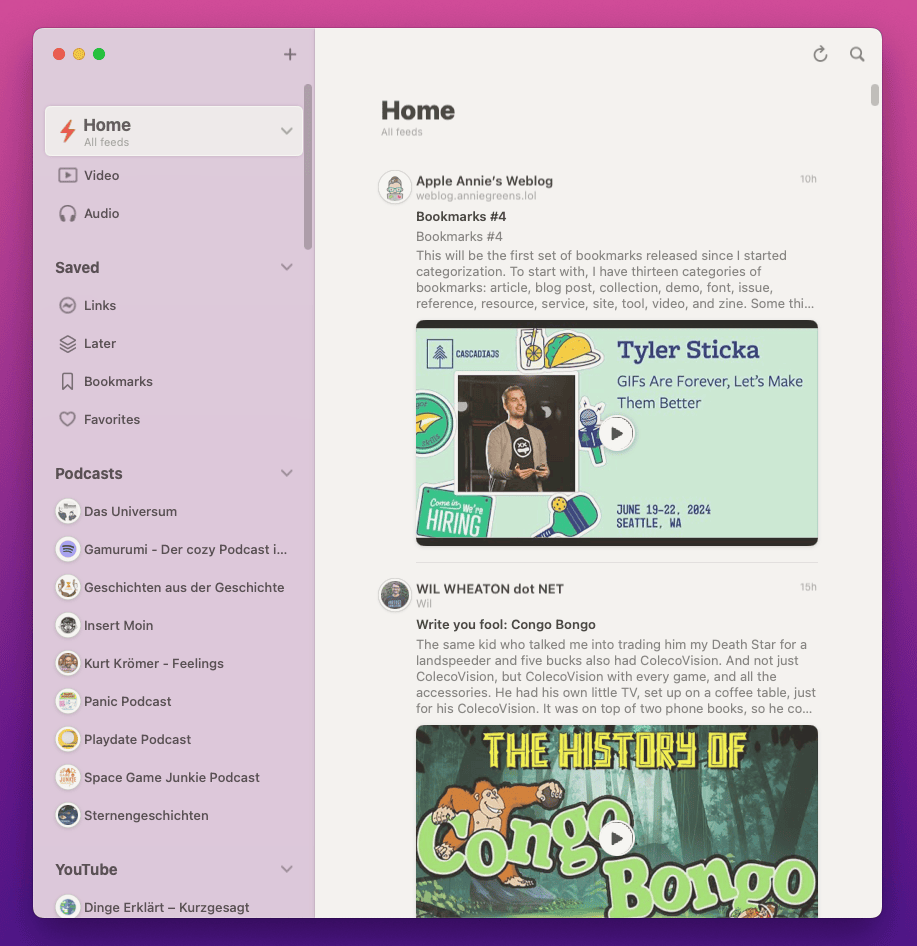Click Space Game Junkie Podcast avatar
The height and width of the screenshot is (946, 917).
pos(68,778)
